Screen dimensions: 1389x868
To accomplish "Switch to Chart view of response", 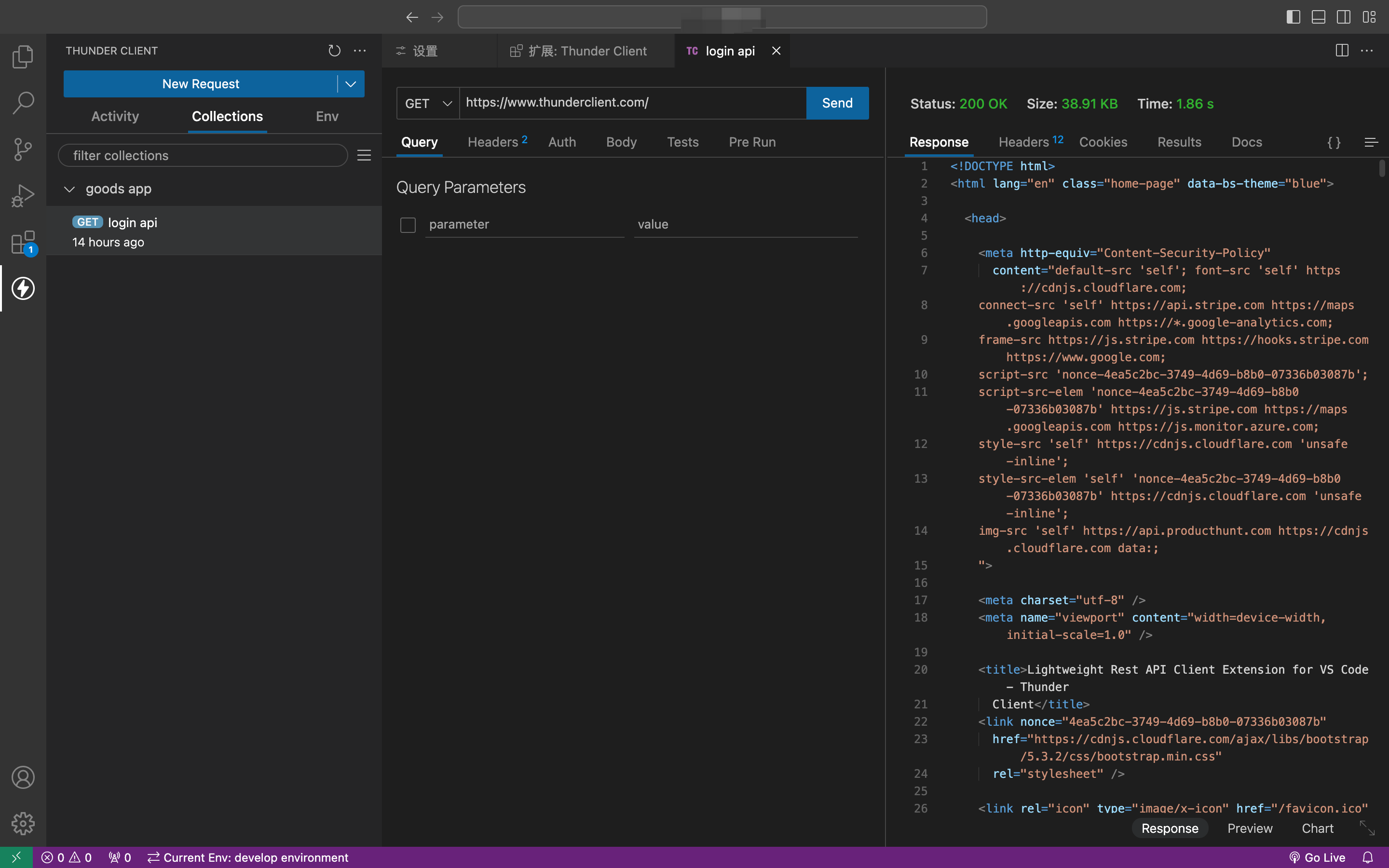I will point(1317,828).
